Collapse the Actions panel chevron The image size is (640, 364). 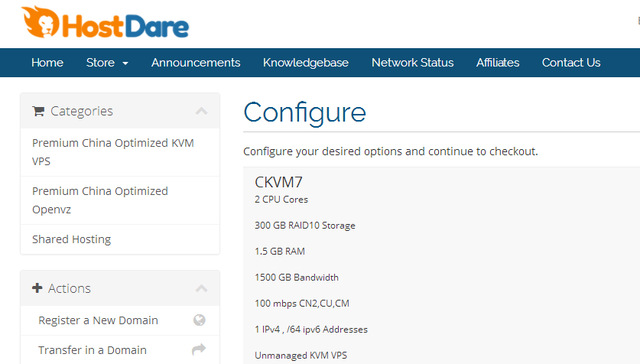201,289
